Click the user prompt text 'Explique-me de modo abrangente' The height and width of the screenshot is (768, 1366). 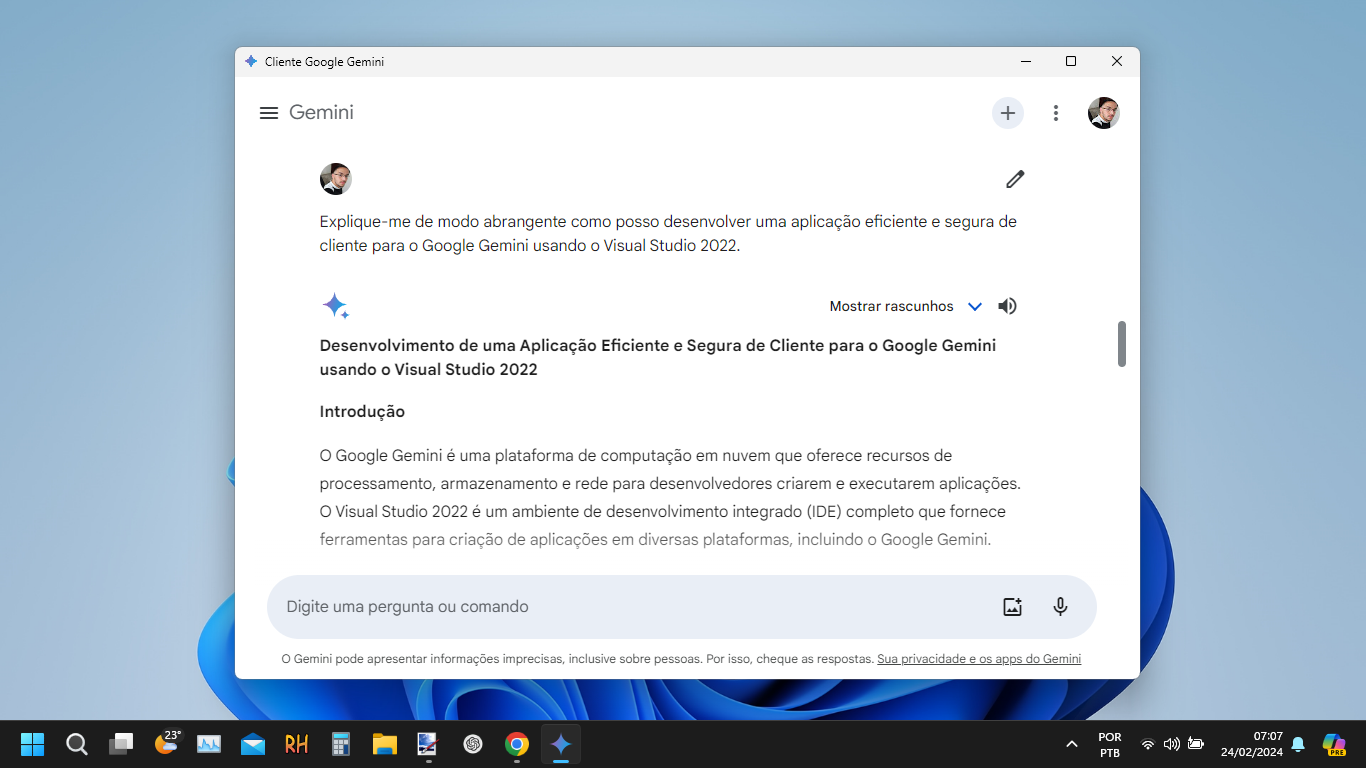pyautogui.click(x=668, y=233)
